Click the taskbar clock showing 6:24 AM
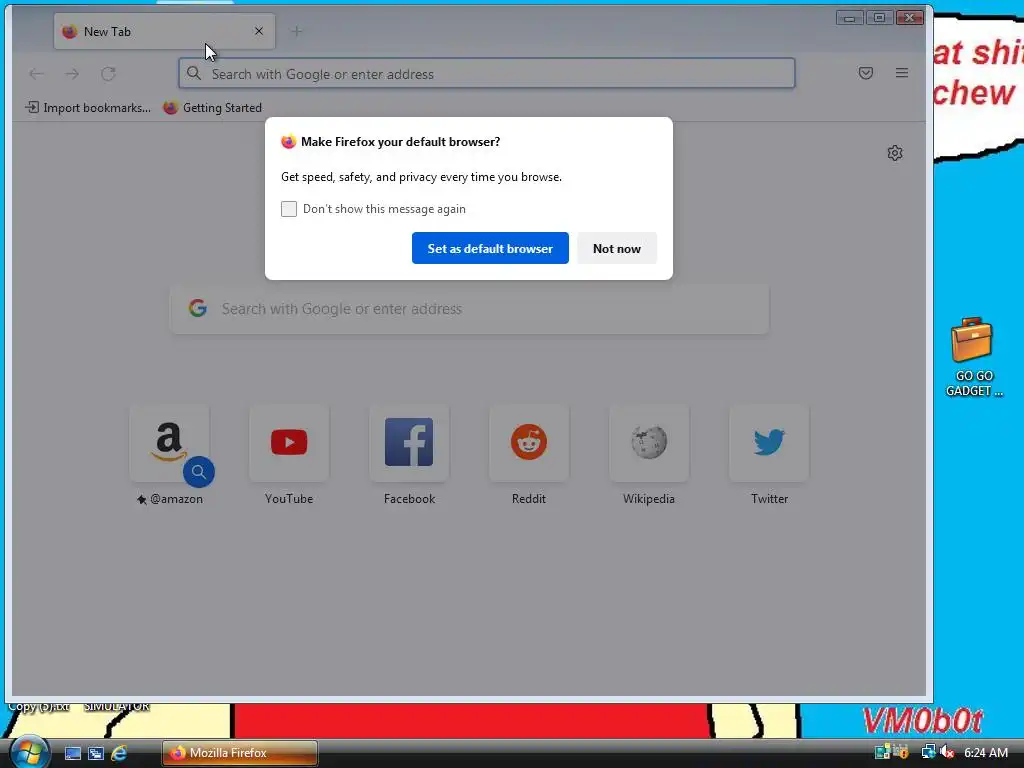The image size is (1024, 768). click(985, 752)
